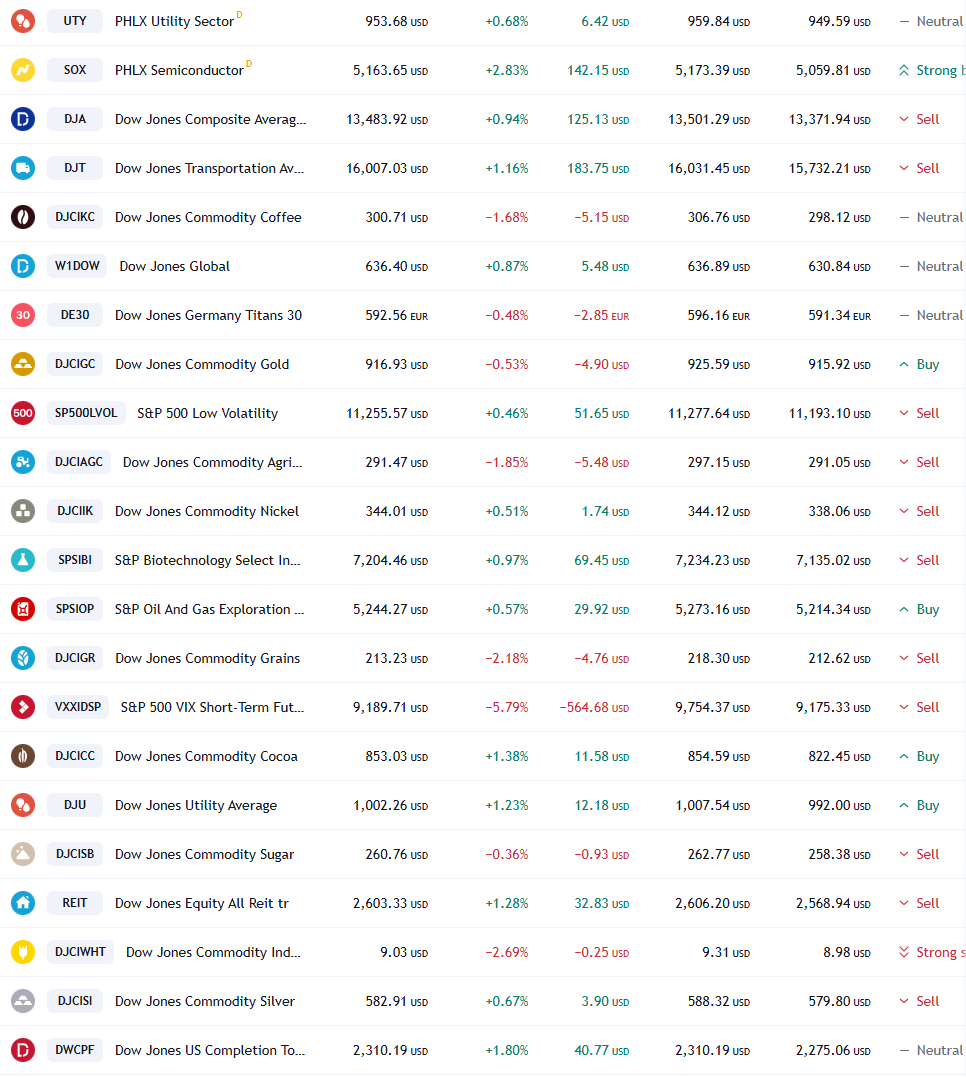Click the DJA index logo icon
Image resolution: width=966 pixels, height=1077 pixels.
tap(23, 119)
